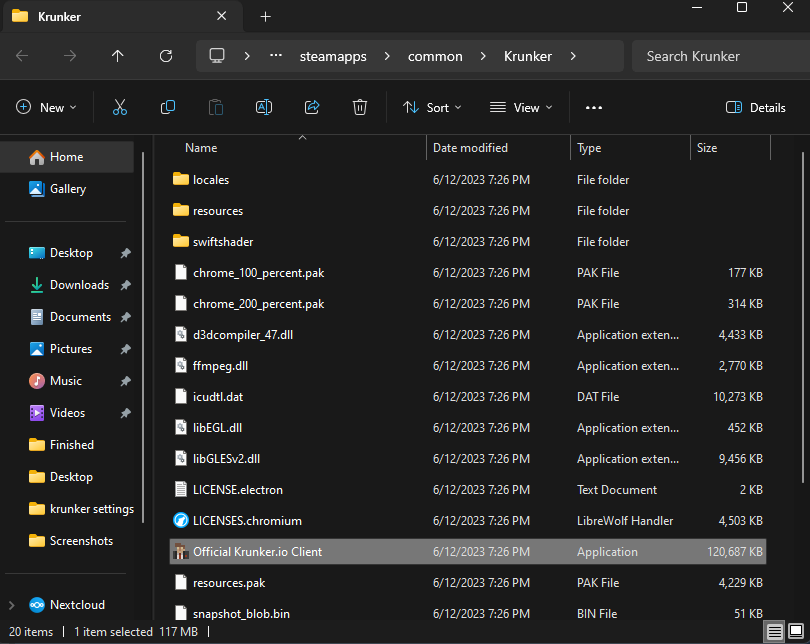Click the LICENSES.chromium LibreWolf icon
This screenshot has height=644, width=810.
coord(180,521)
